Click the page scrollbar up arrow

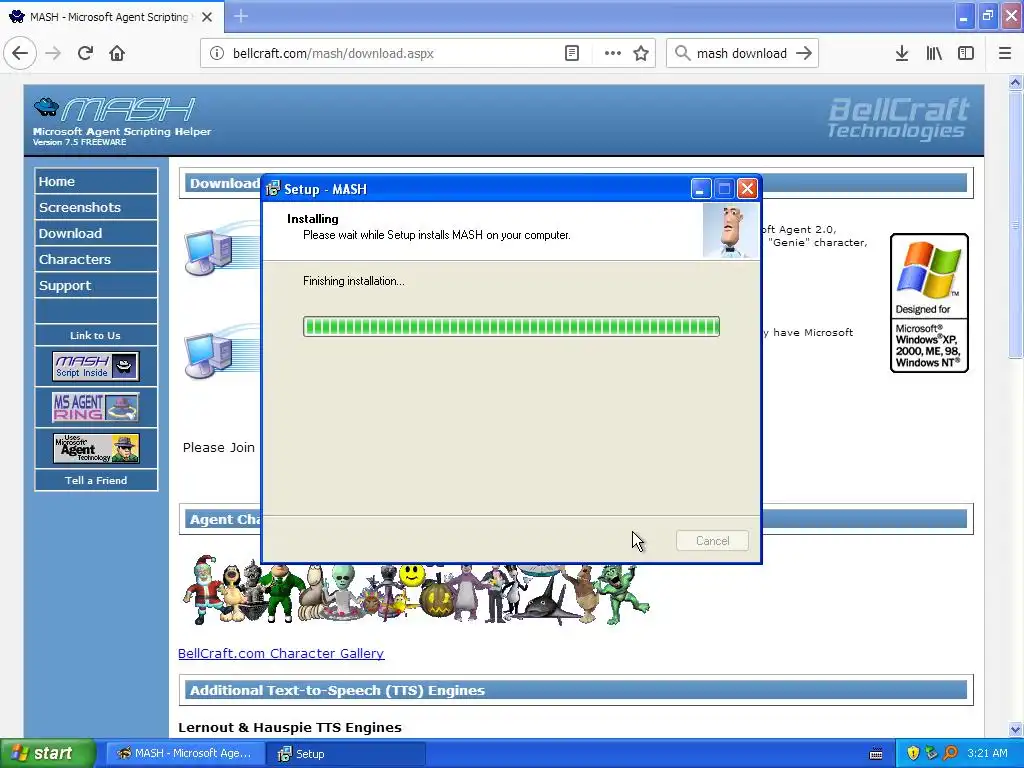(x=1015, y=82)
